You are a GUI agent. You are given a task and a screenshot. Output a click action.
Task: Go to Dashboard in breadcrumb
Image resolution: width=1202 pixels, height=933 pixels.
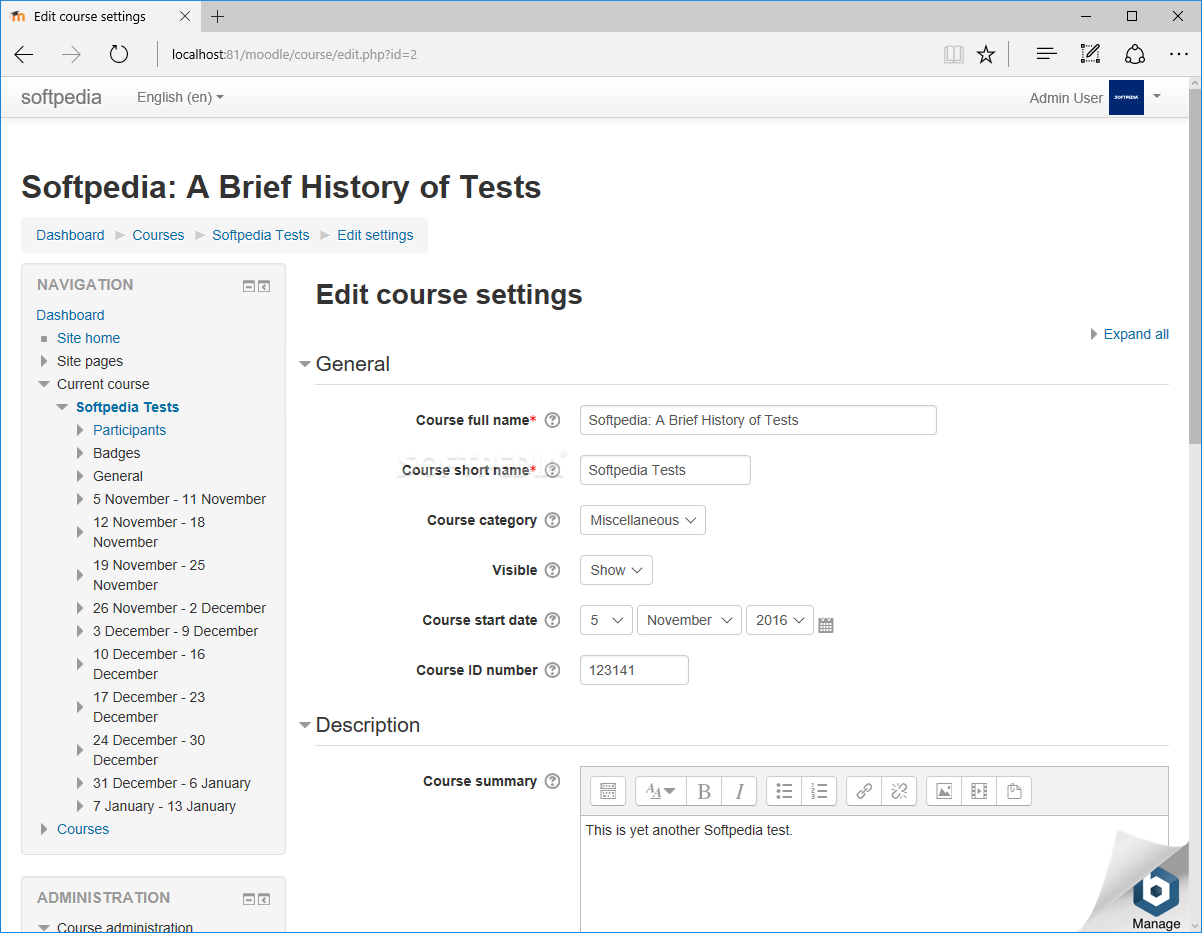click(x=70, y=235)
